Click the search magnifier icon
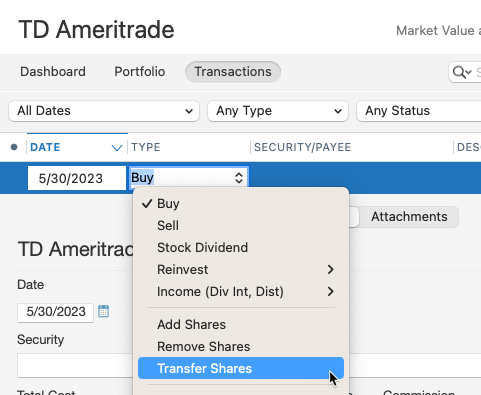481x395 pixels. [462, 72]
